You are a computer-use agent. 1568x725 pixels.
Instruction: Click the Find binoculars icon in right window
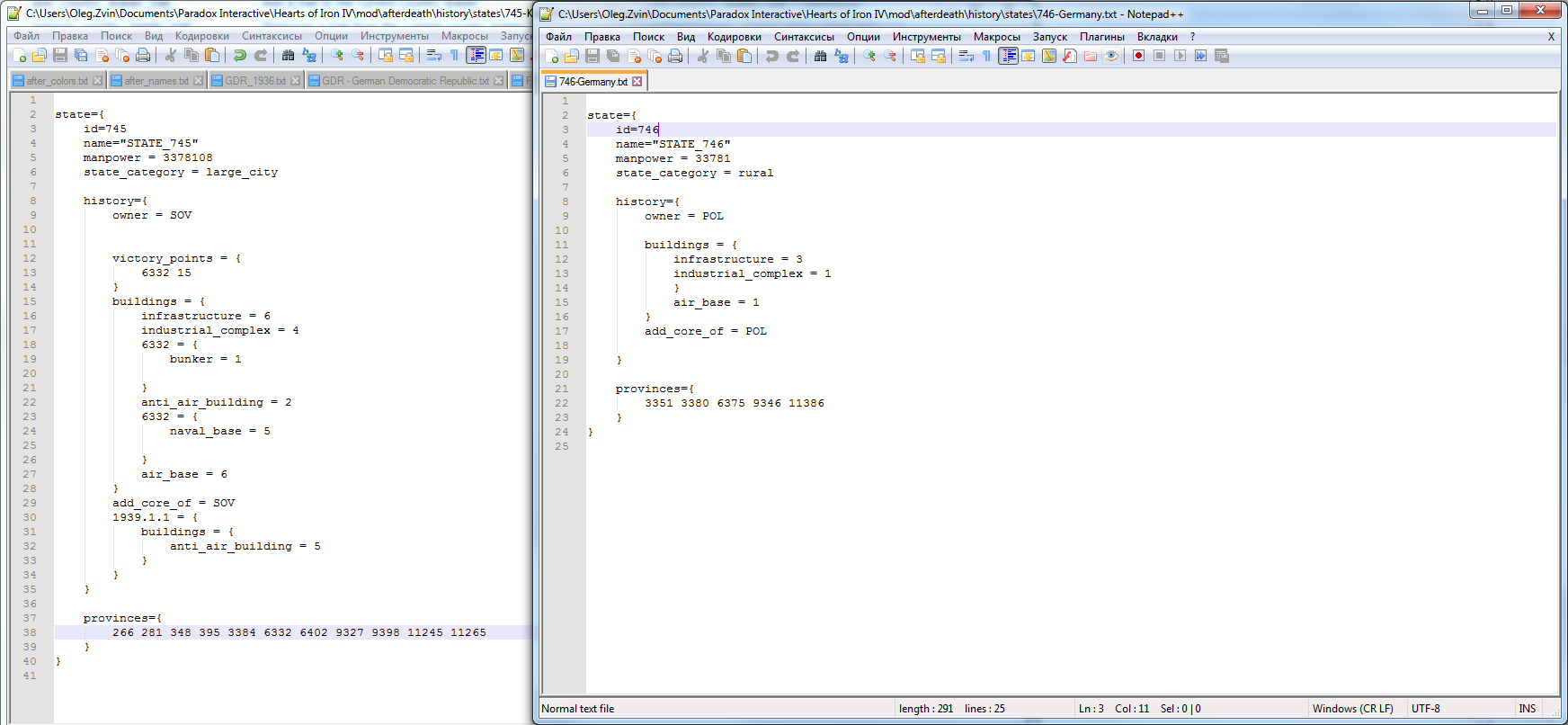(x=820, y=56)
